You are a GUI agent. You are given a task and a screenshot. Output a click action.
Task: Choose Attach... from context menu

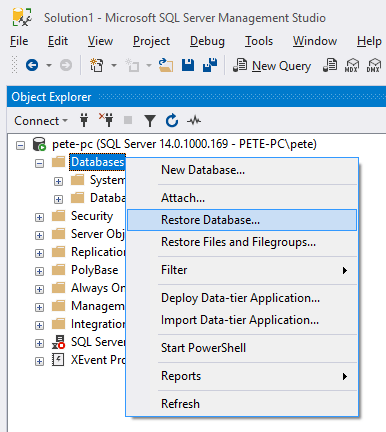242,198
